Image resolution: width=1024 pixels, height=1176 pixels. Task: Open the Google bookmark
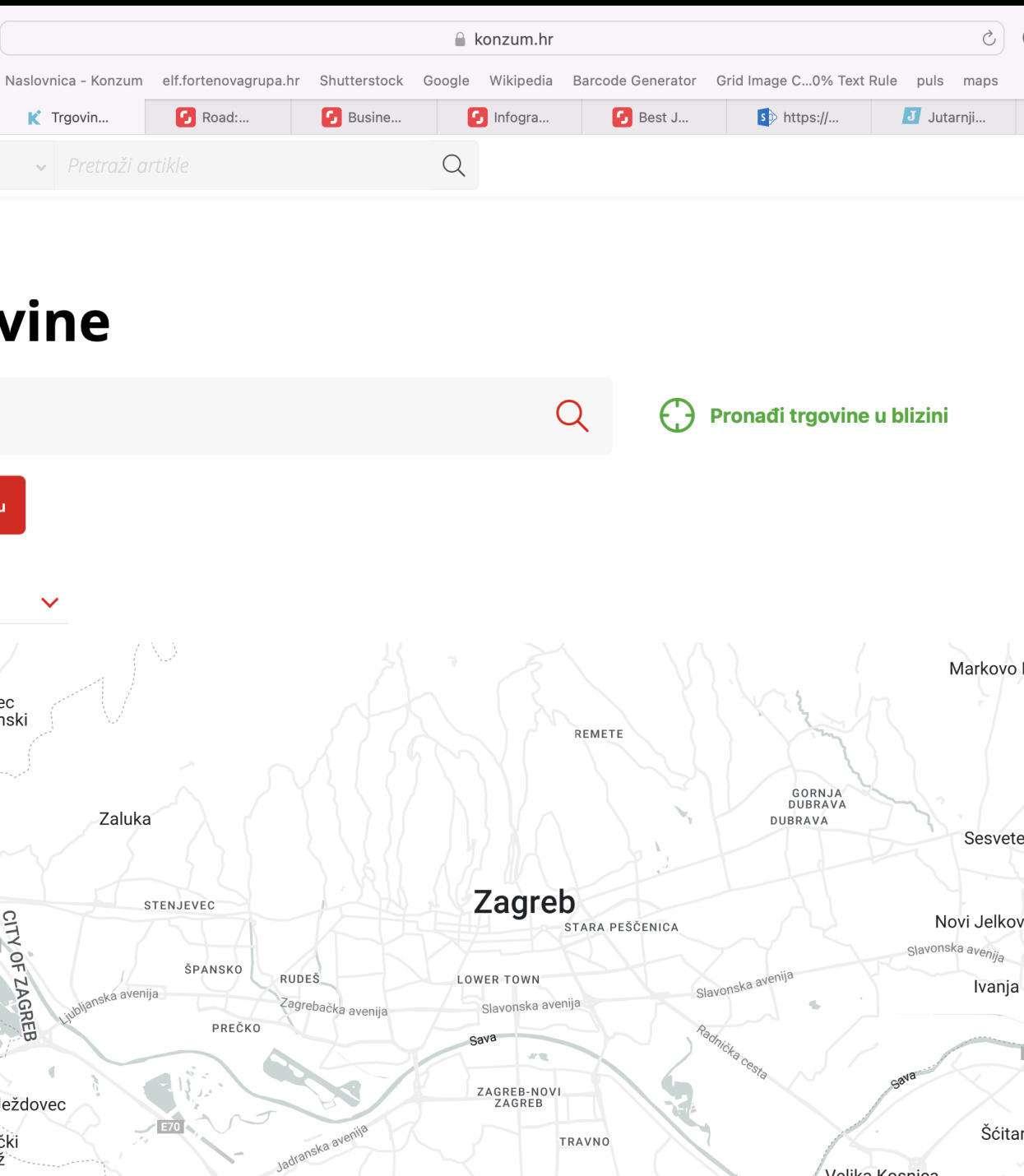pyautogui.click(x=446, y=81)
